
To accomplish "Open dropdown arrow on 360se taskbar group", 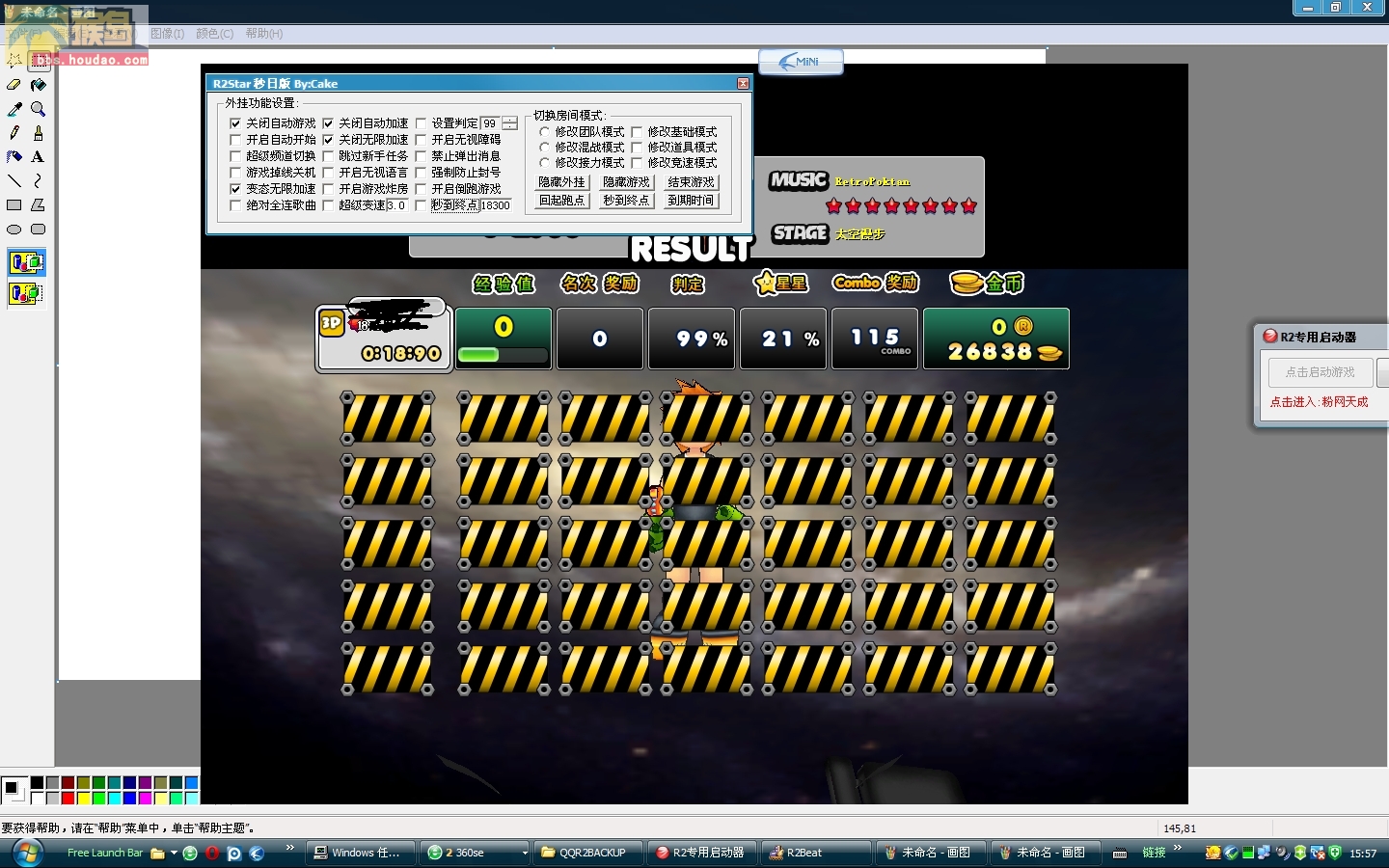I will pyautogui.click(x=525, y=854).
